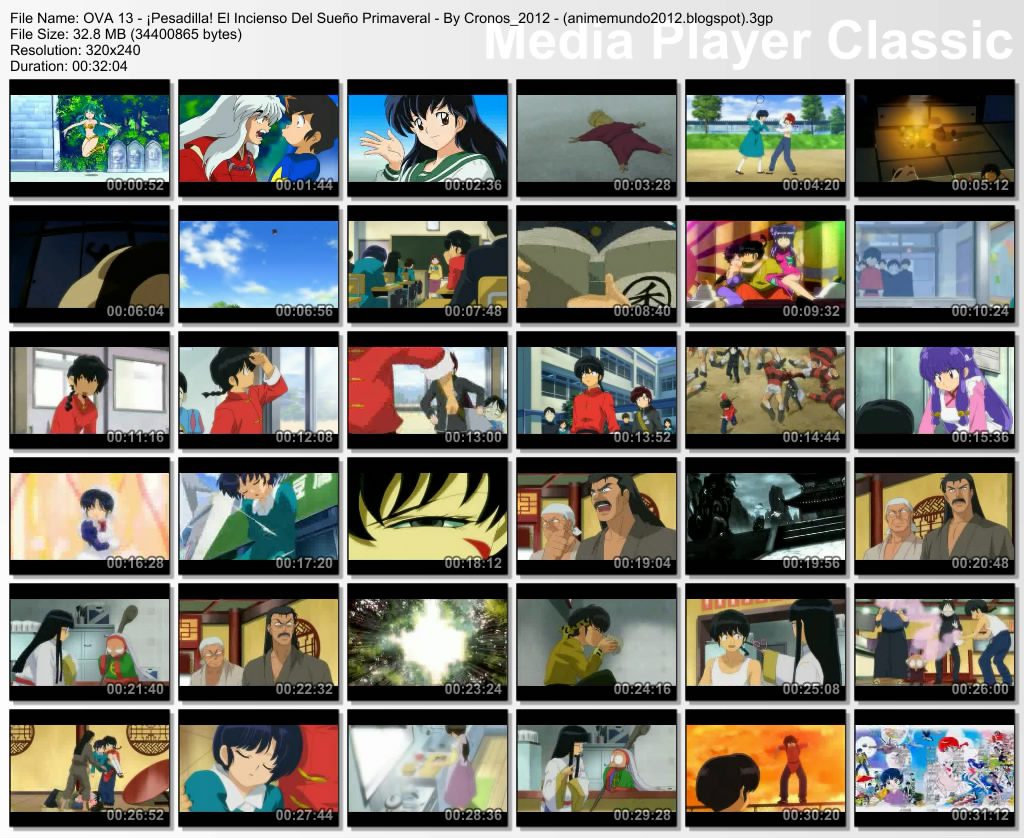Open the thumbnail stamped 00:13:00
1024x838 pixels.
(x=428, y=390)
